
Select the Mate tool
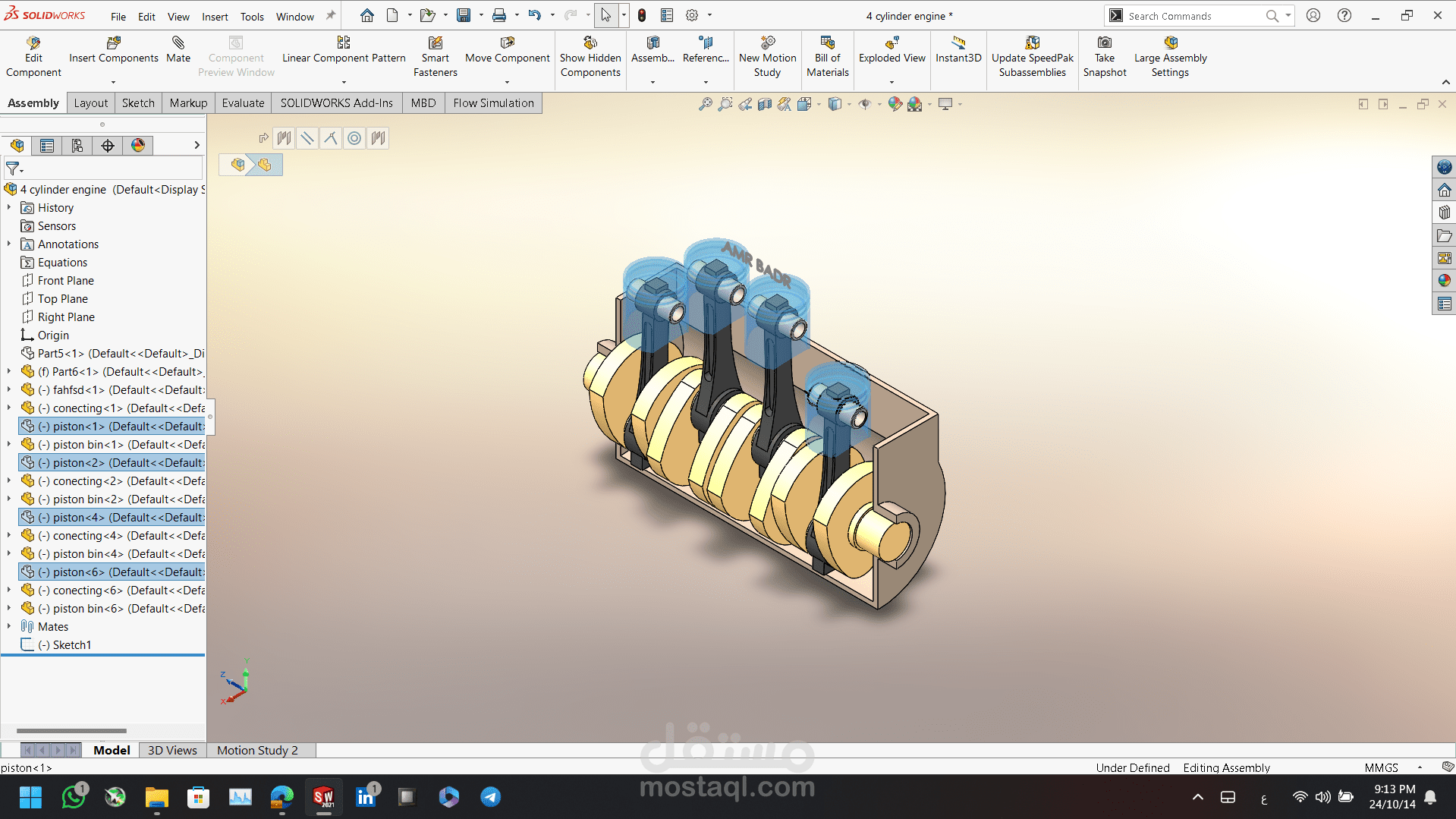tap(178, 50)
